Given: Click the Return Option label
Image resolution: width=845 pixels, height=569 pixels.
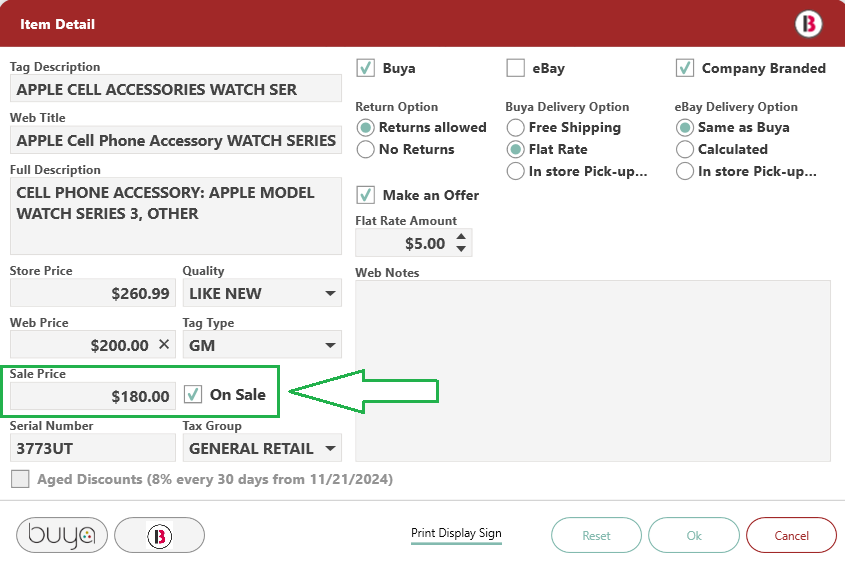Looking at the screenshot, I should tap(397, 107).
